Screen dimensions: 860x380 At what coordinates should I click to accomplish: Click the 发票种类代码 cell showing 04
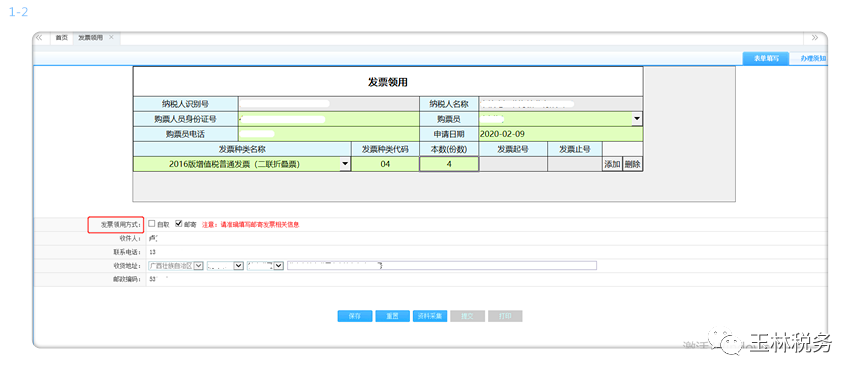coord(385,164)
